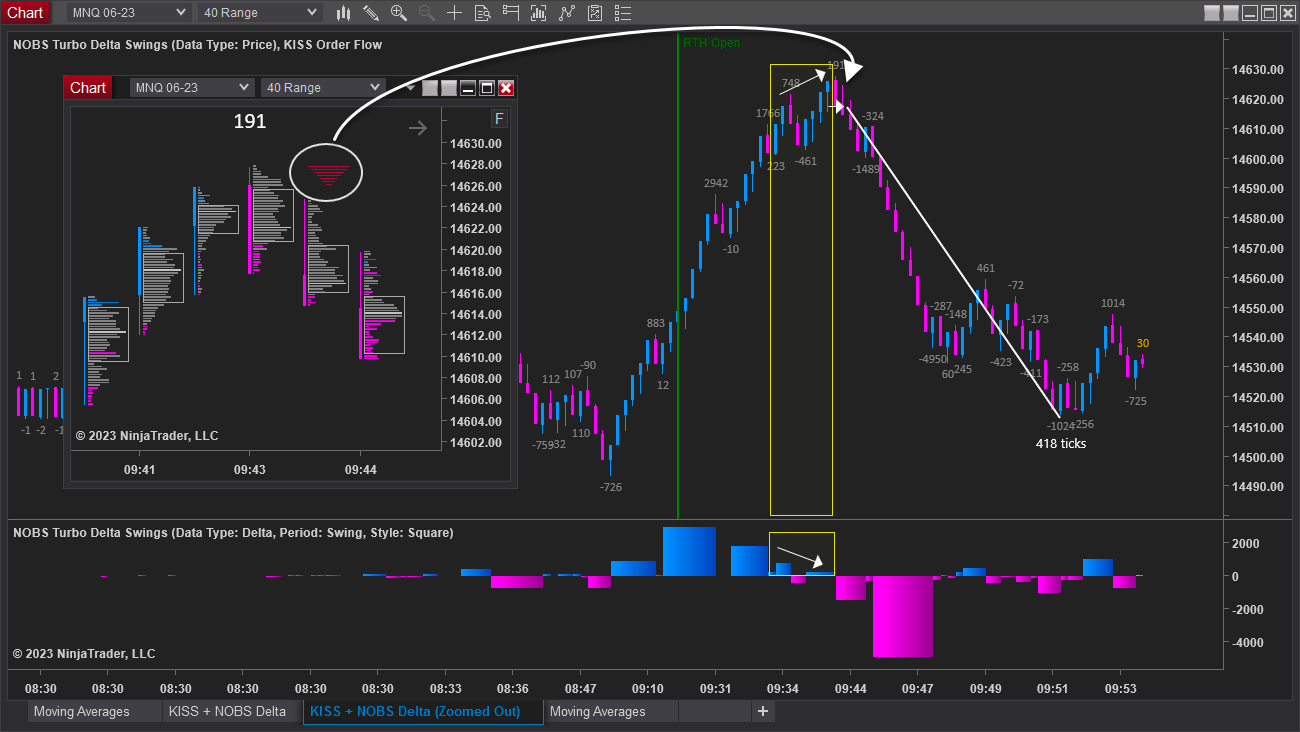Click first gray link button in inset chart window
This screenshot has height=732, width=1300.
[x=430, y=88]
